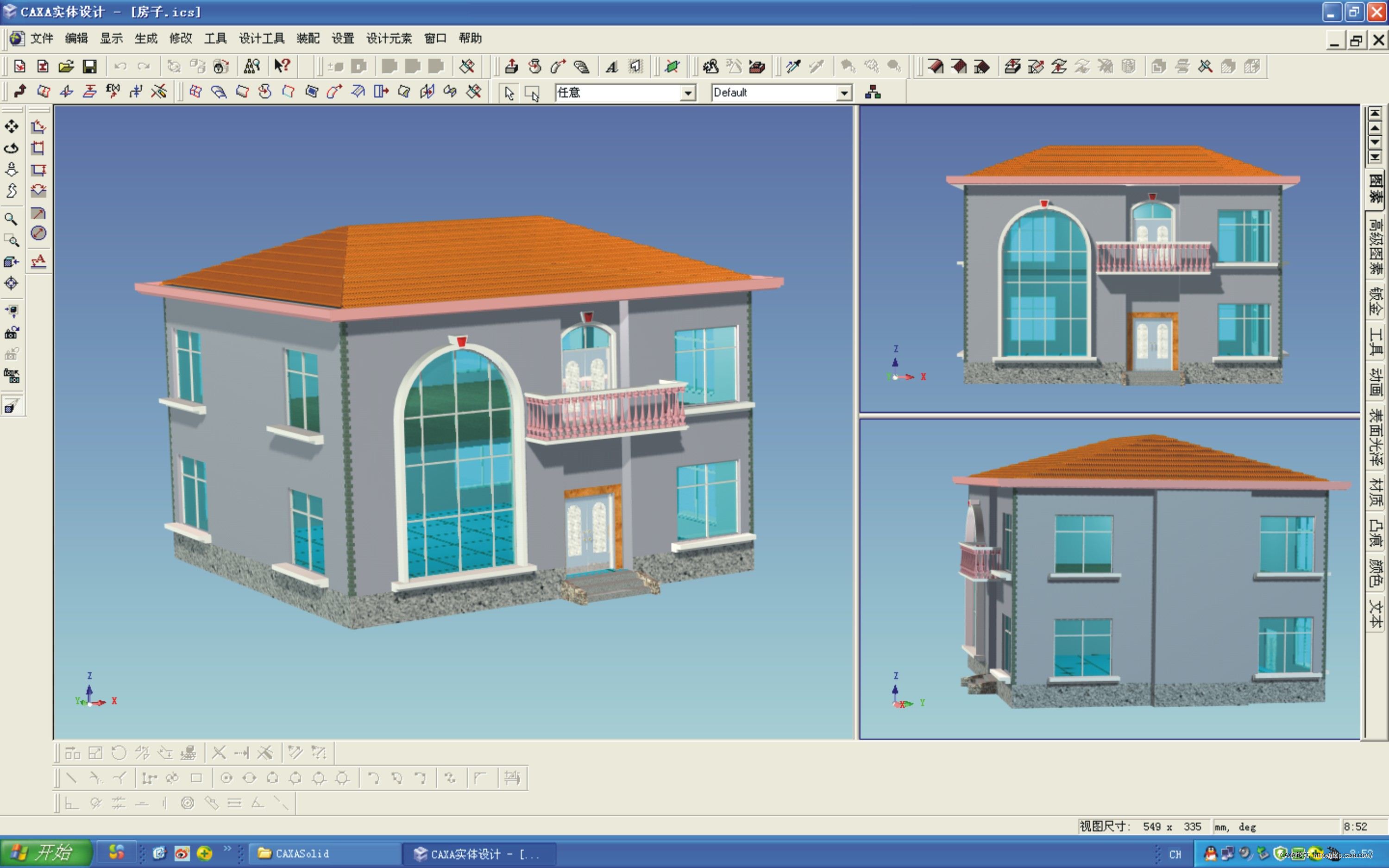
Task: Click the f(x) parameter icon
Action: tap(113, 91)
